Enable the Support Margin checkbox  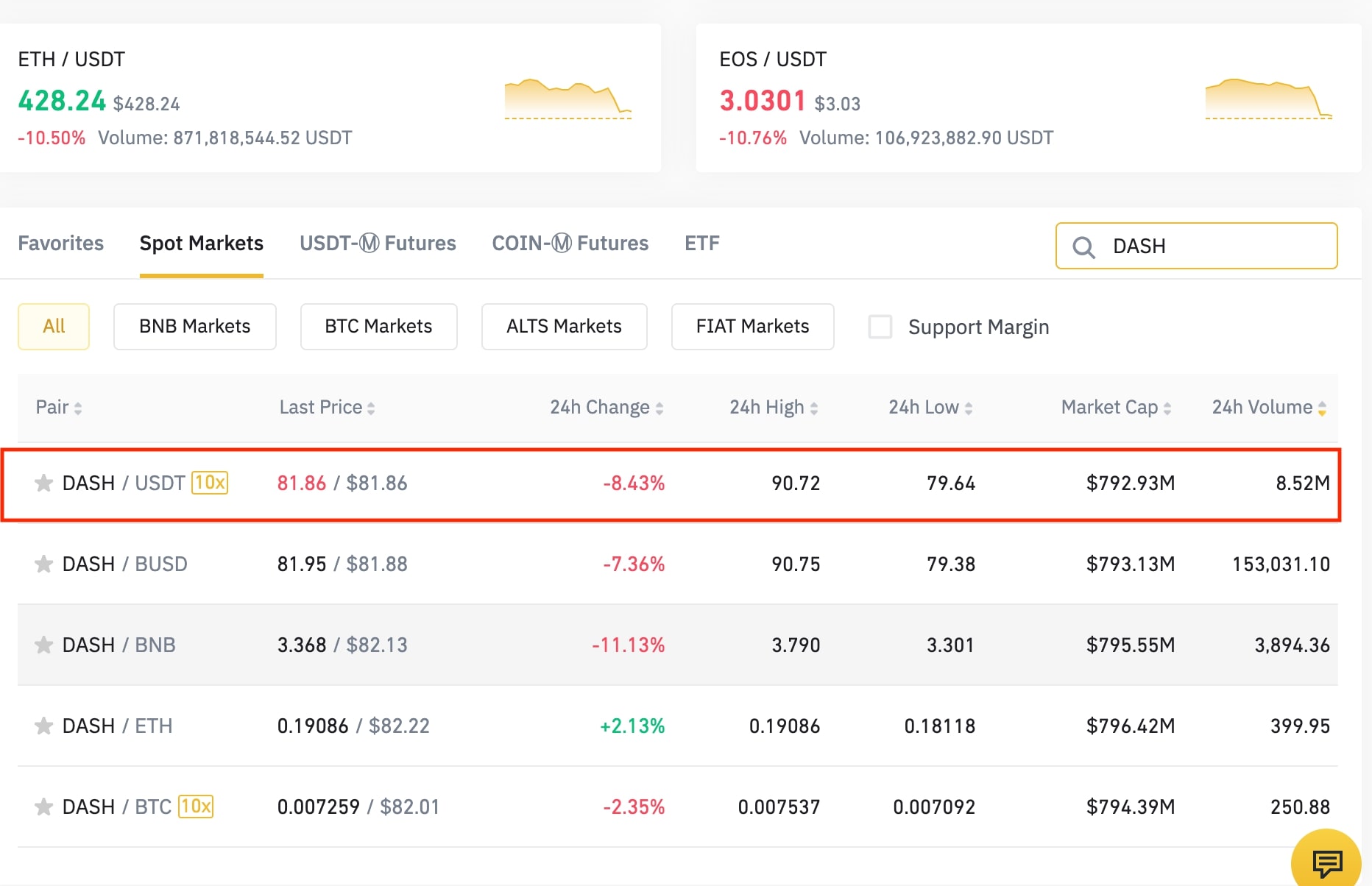pyautogui.click(x=880, y=327)
